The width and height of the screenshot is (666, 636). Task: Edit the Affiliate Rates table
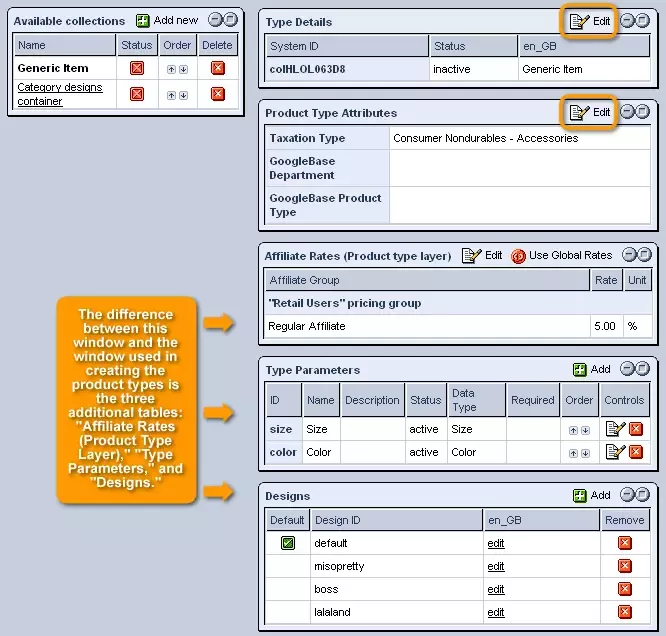coord(482,255)
